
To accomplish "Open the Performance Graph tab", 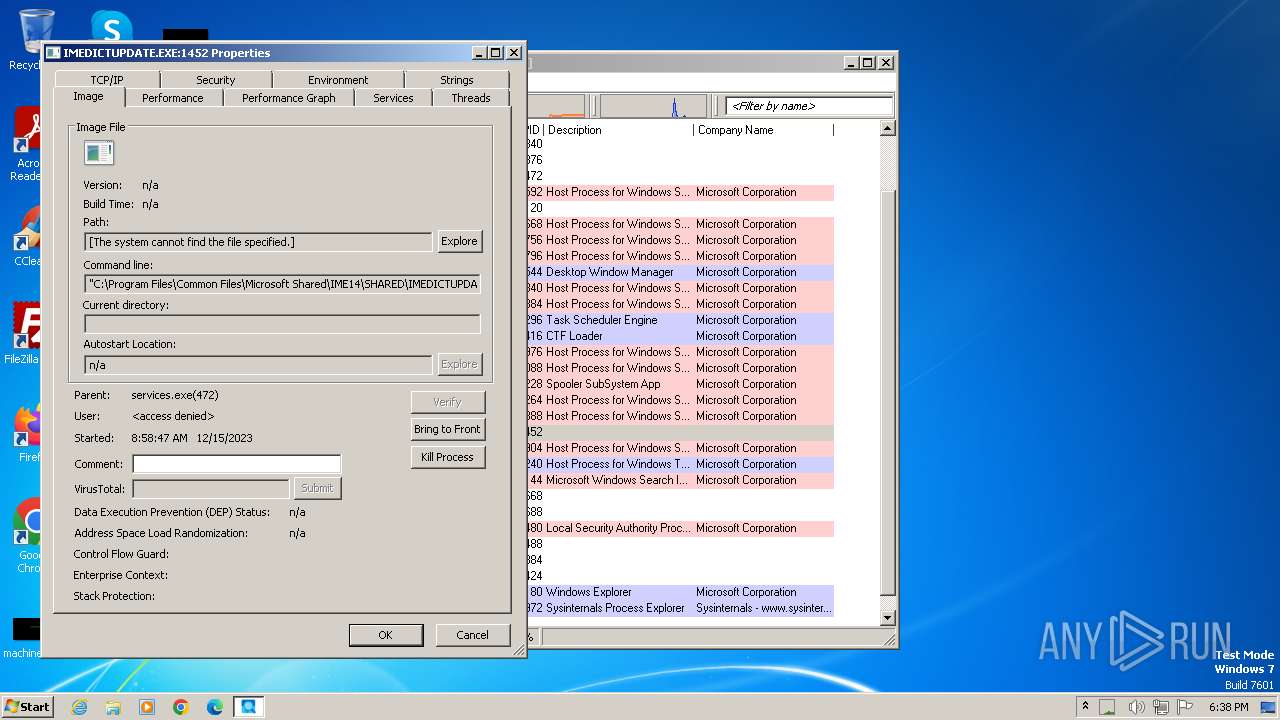I will click(288, 98).
